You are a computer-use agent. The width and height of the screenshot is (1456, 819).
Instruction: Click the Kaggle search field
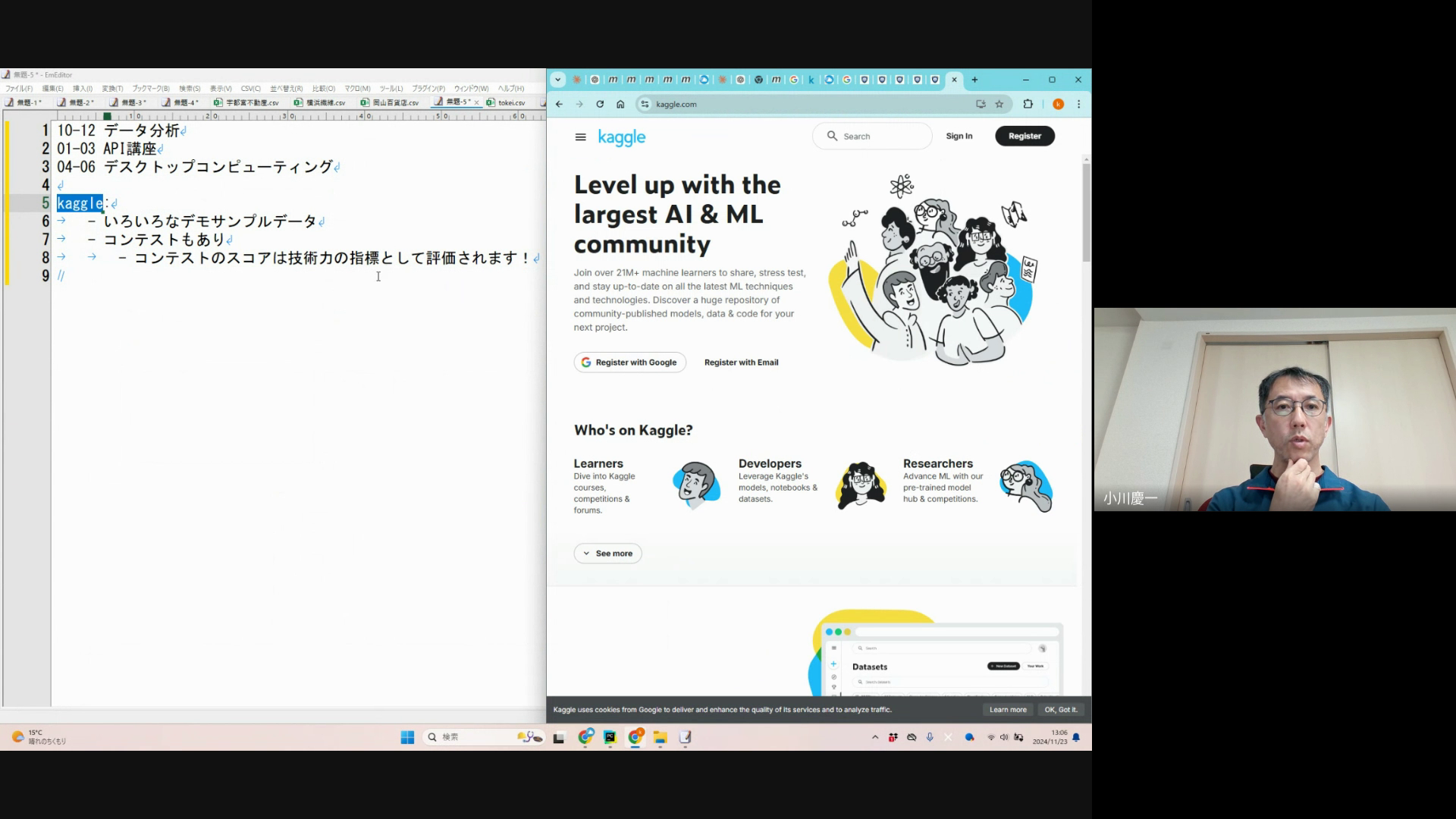[880, 136]
